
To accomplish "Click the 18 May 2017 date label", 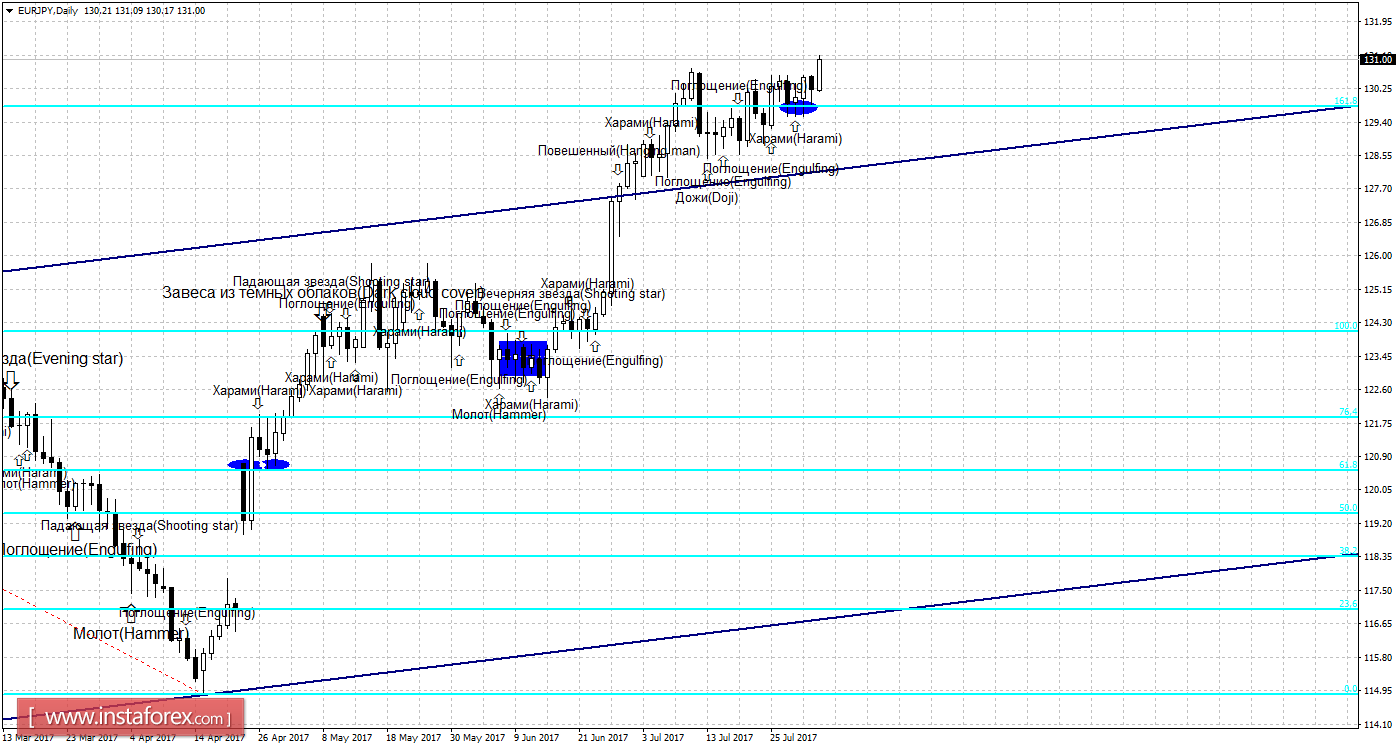I will [x=413, y=738].
